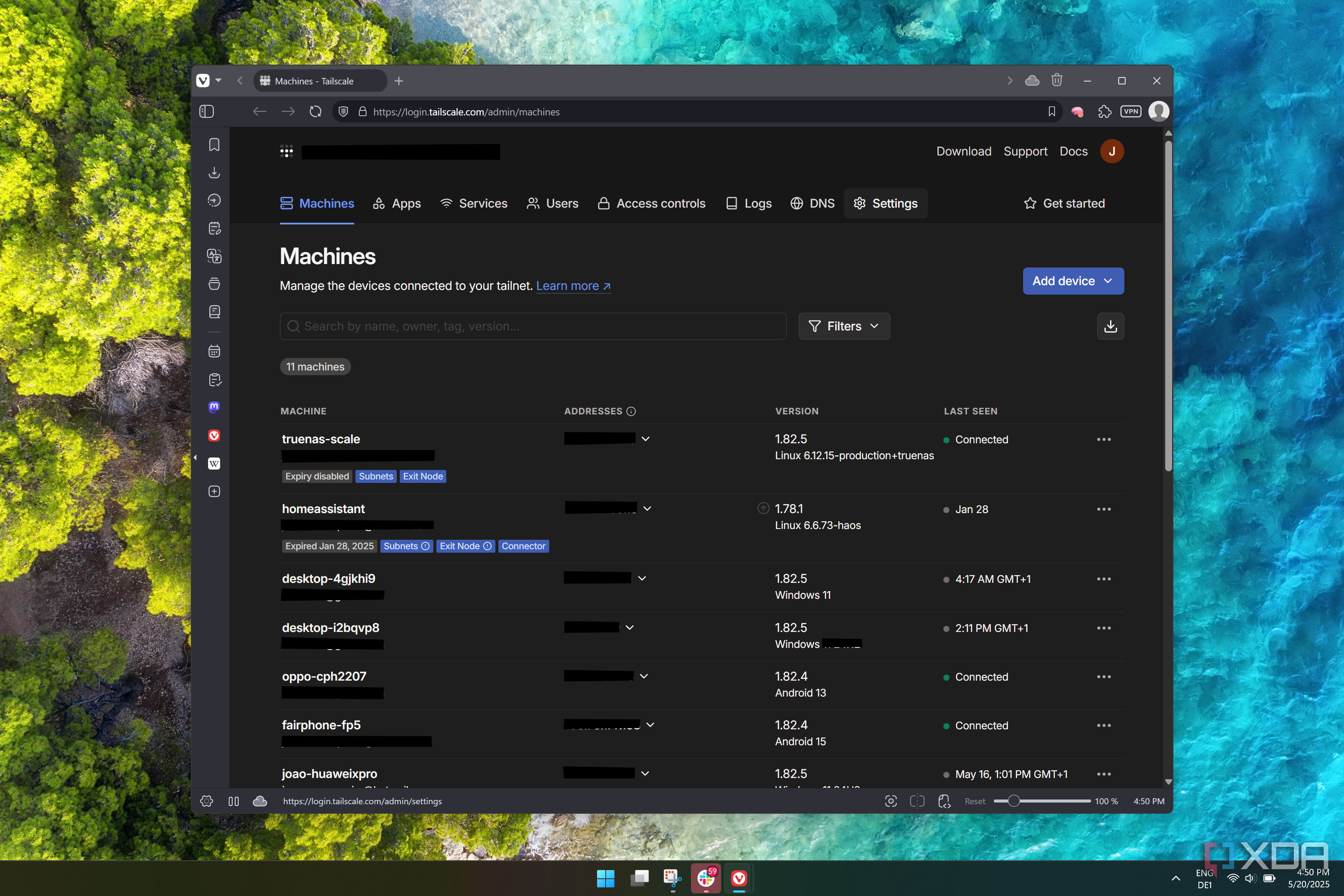The width and height of the screenshot is (1344, 896).
Task: Open the Wikipedia web panel icon
Action: 214,464
